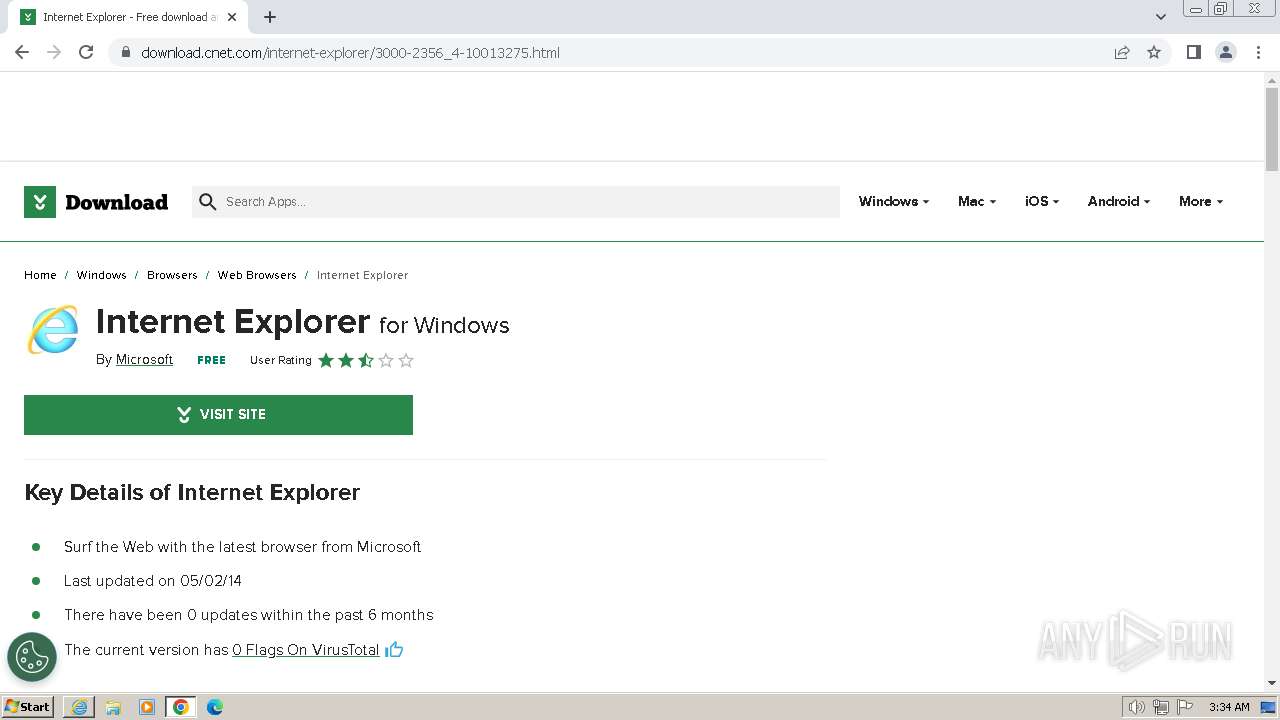This screenshot has width=1280, height=720.
Task: Open the Microsoft developer link
Action: [x=144, y=360]
